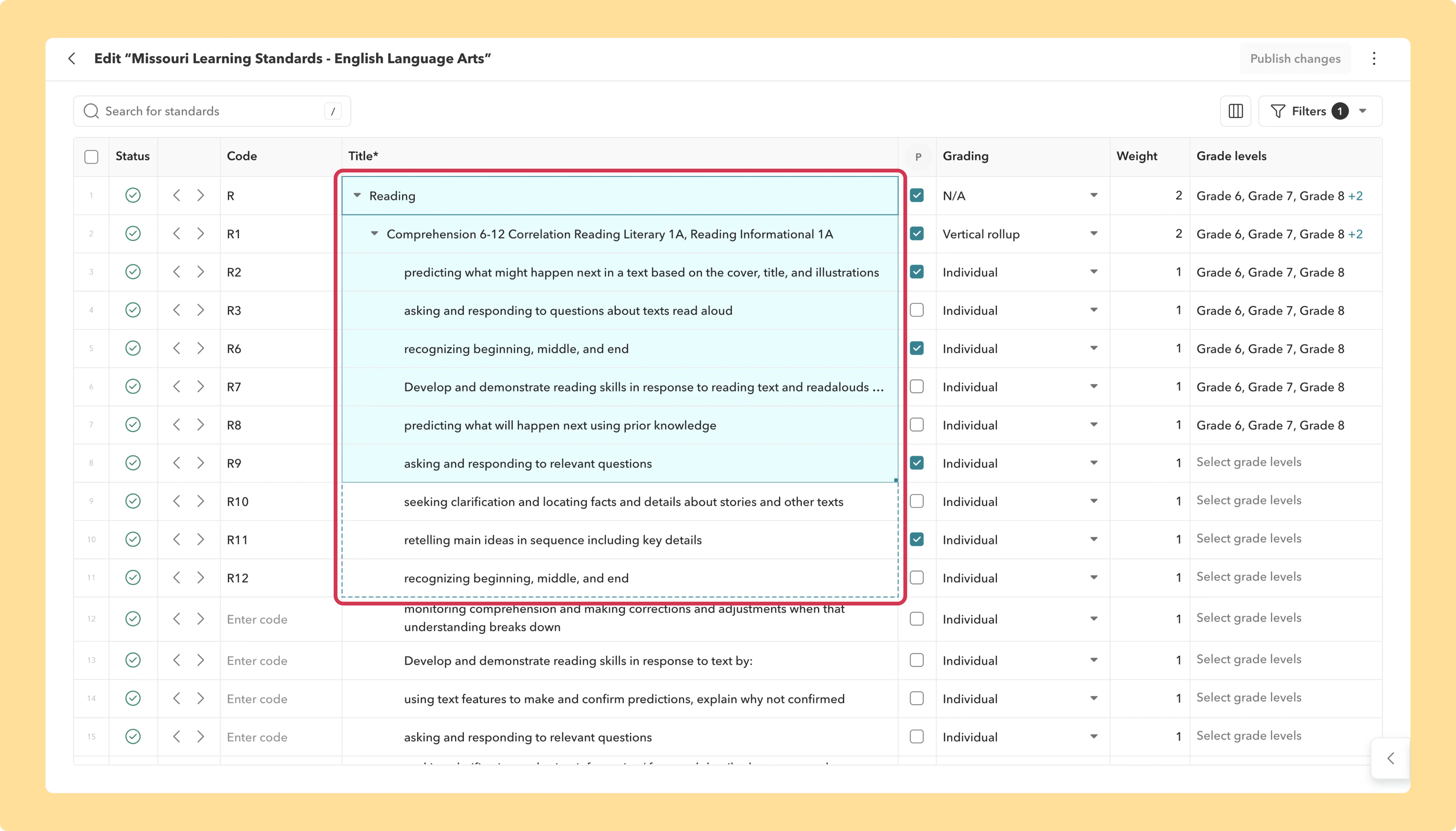The height and width of the screenshot is (831, 1456).
Task: Indent row R8 with right arrow
Action: point(200,425)
